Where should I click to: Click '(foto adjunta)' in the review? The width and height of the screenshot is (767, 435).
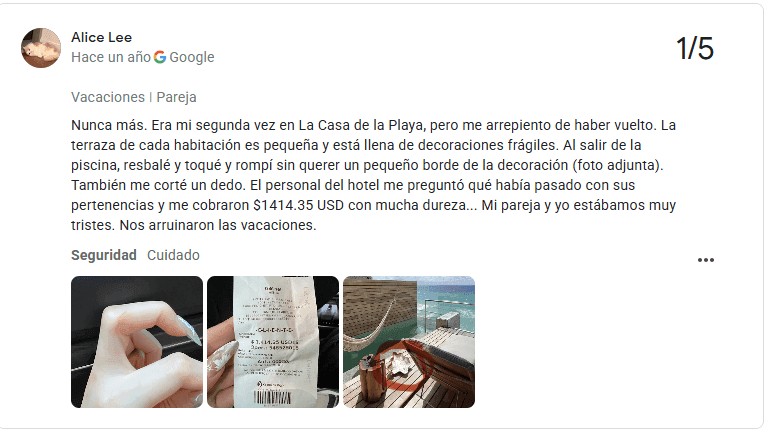[618, 165]
